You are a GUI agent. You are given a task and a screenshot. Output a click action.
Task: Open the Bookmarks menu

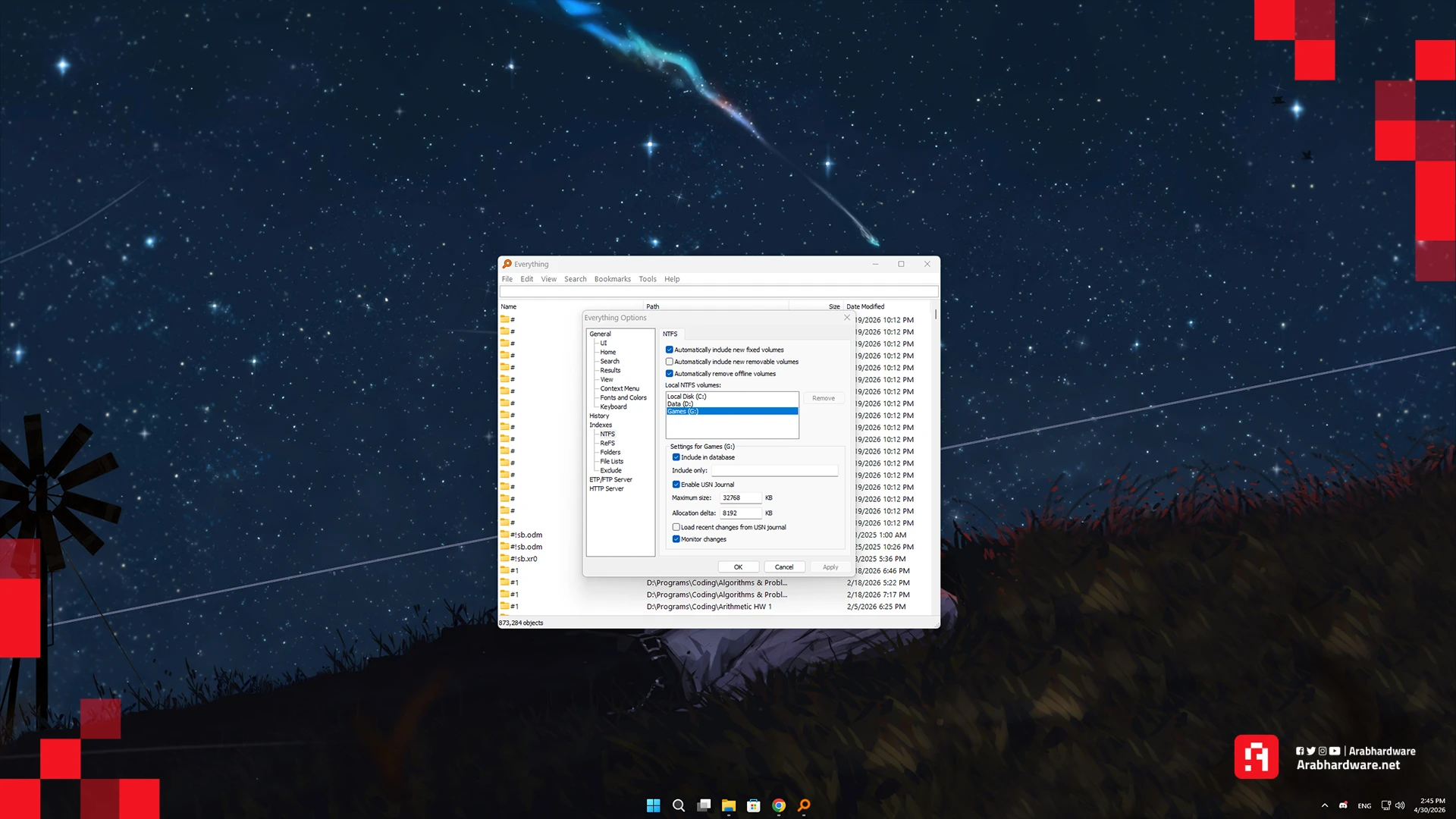tap(612, 279)
